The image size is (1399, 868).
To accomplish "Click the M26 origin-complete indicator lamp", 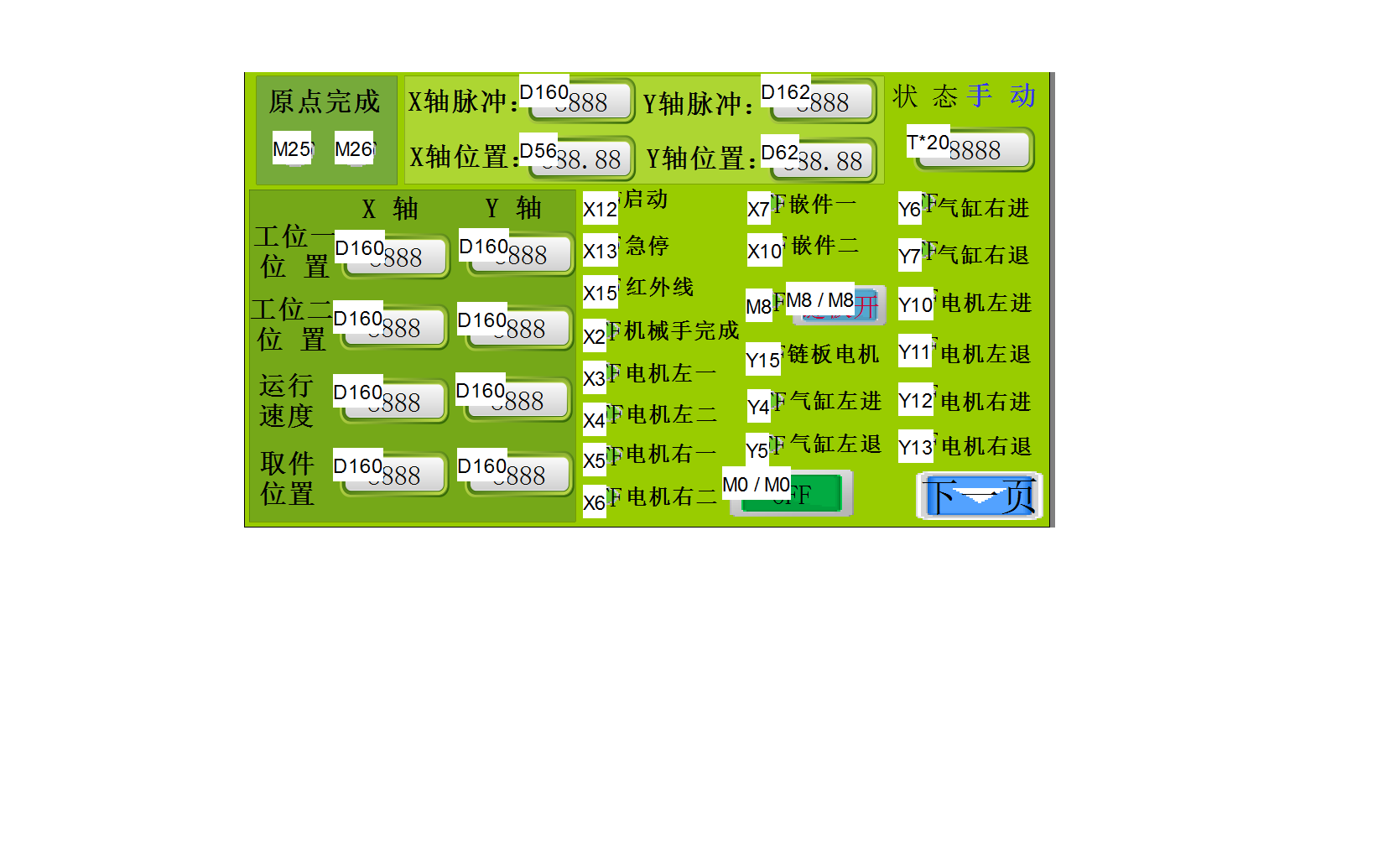I will 356,149.
